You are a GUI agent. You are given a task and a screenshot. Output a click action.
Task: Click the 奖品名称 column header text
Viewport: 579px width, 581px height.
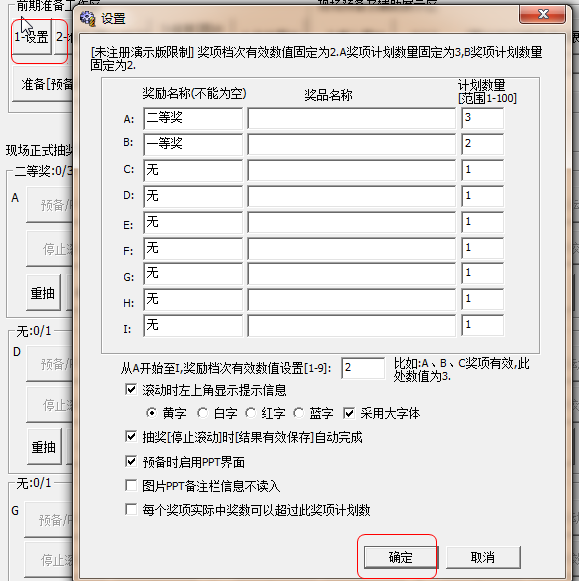coord(328,95)
